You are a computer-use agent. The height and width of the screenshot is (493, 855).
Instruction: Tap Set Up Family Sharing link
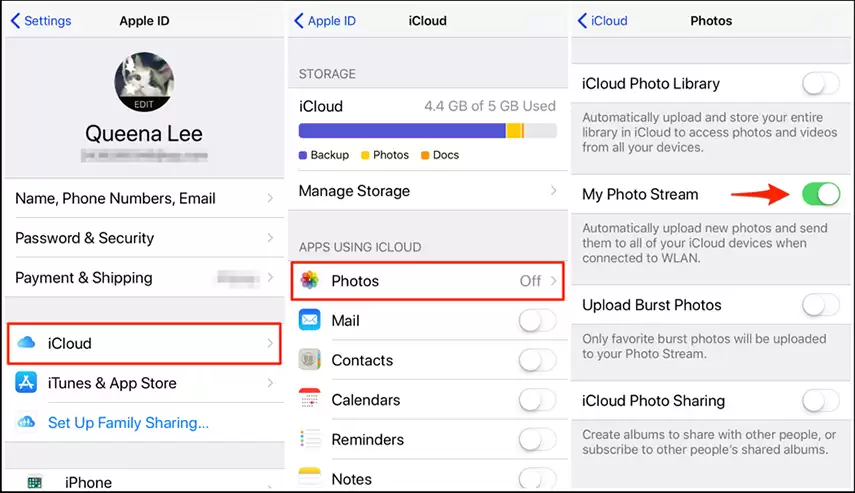click(x=128, y=423)
